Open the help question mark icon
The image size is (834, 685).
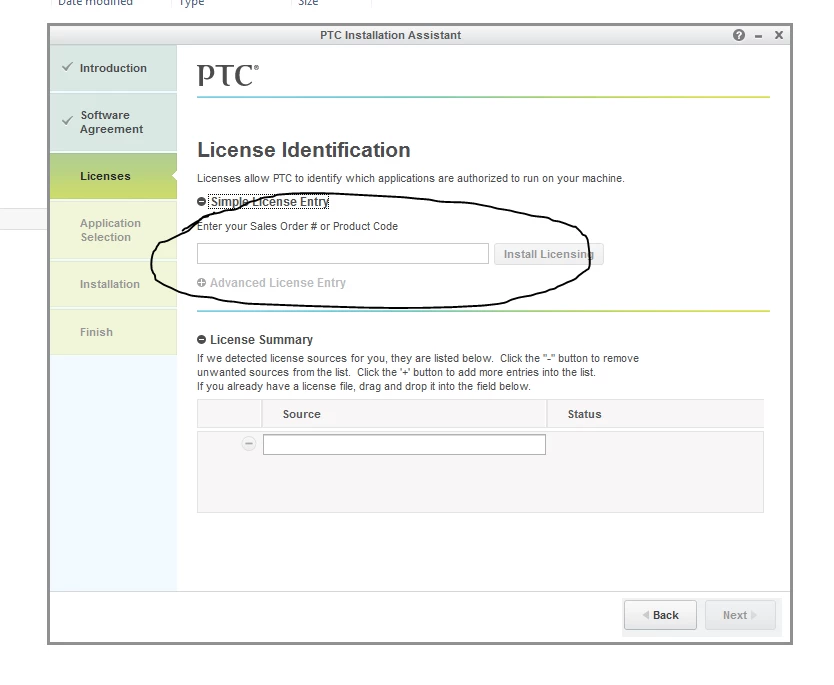[x=738, y=35]
